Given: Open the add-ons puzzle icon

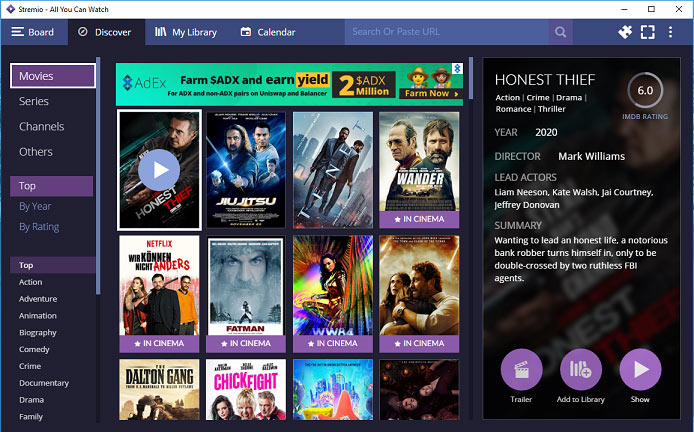Looking at the screenshot, I should [625, 32].
